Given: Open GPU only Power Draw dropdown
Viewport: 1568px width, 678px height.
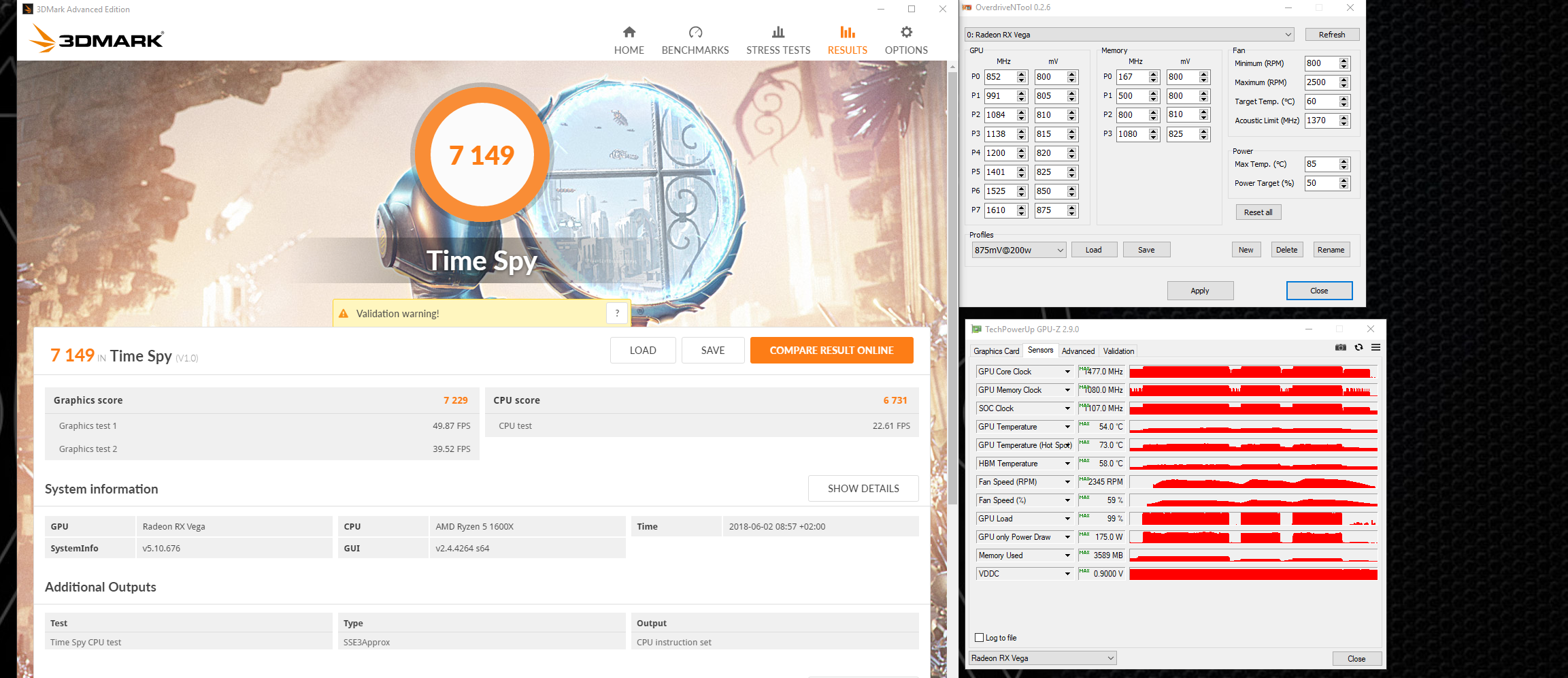Looking at the screenshot, I should (1067, 537).
